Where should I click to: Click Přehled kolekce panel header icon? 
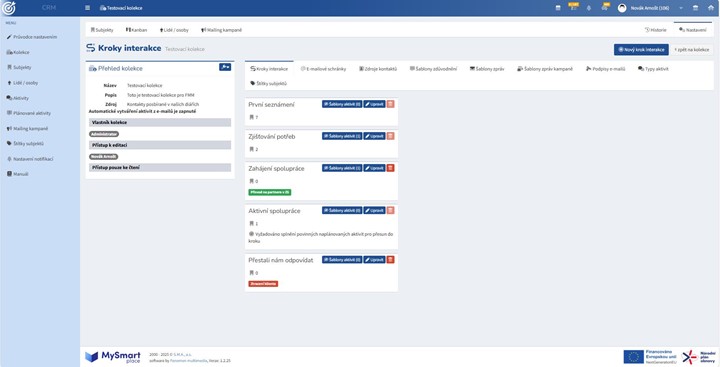pyautogui.click(x=92, y=68)
